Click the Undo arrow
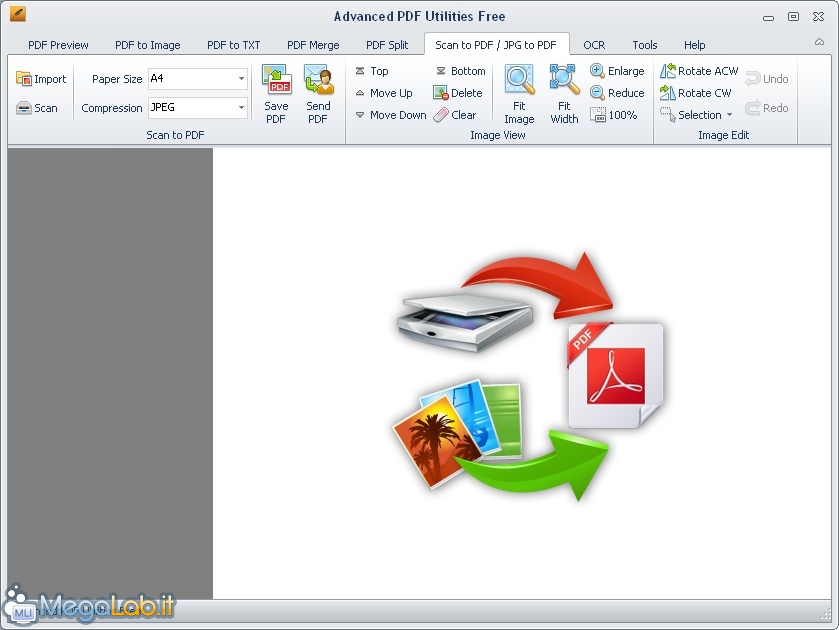This screenshot has height=630, width=839. [753, 79]
